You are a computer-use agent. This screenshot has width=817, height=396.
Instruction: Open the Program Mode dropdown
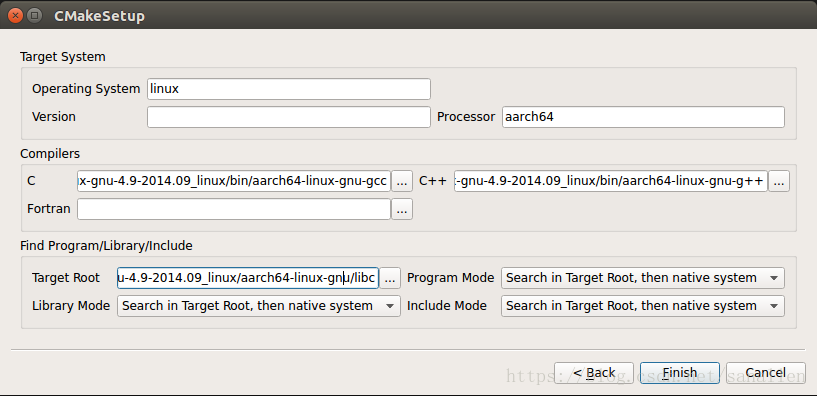(x=642, y=278)
